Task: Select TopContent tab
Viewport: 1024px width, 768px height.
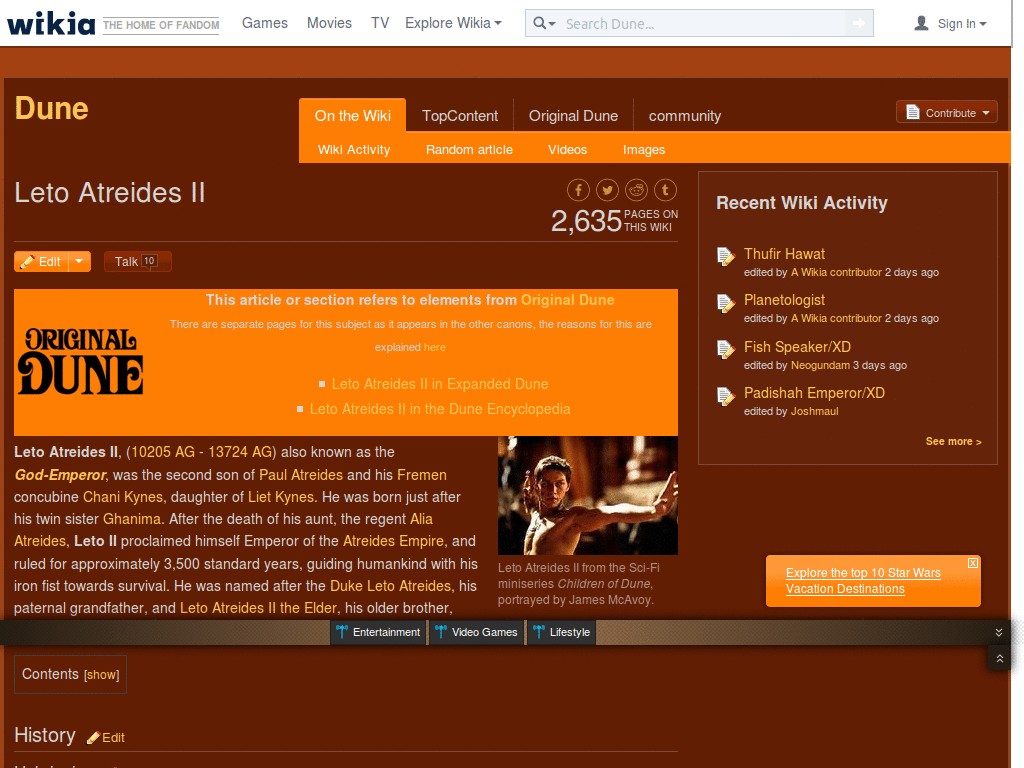Action: (x=460, y=116)
